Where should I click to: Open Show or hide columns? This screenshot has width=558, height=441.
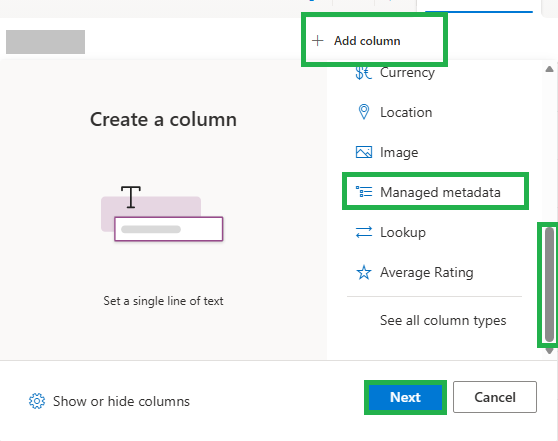(109, 401)
